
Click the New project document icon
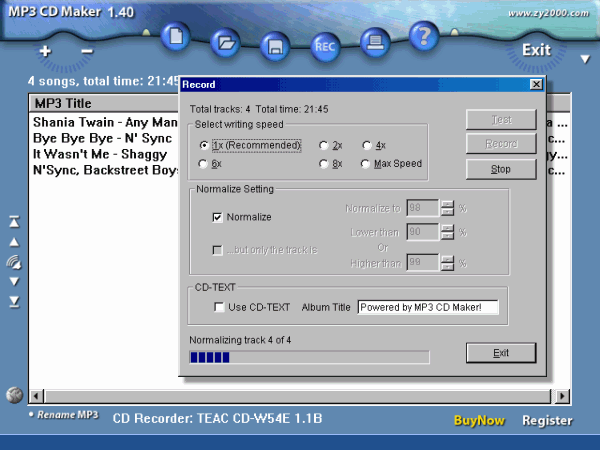[176, 37]
